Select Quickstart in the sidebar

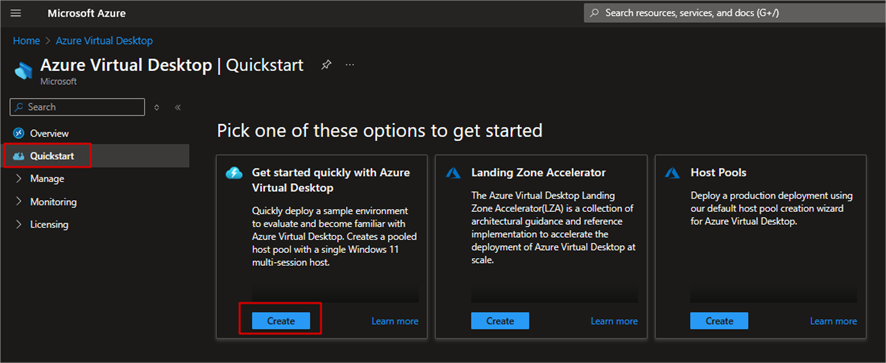[47, 156]
